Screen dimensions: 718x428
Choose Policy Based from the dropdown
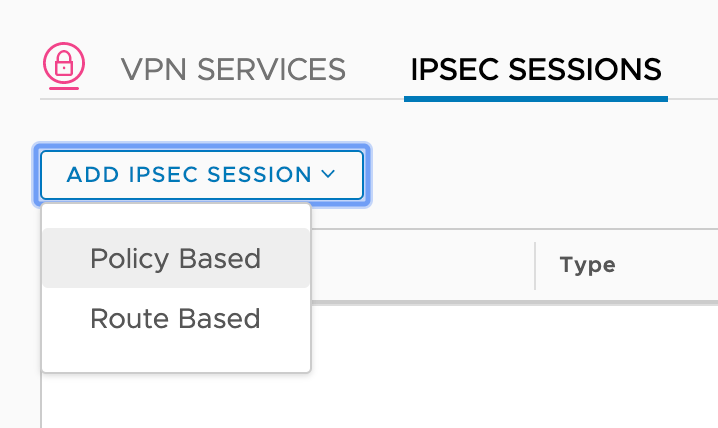click(x=175, y=259)
